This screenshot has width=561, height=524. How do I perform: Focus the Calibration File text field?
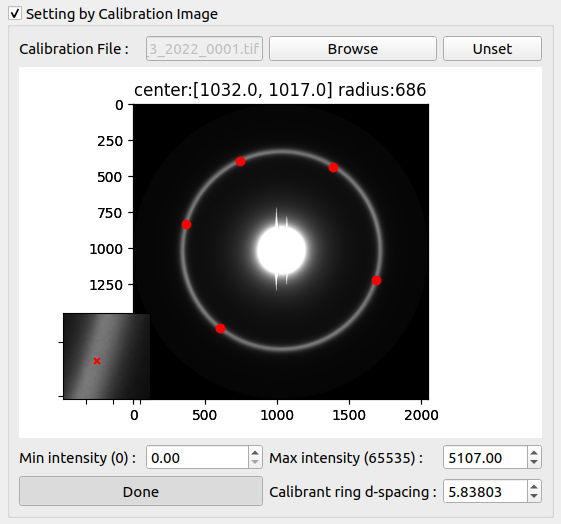pos(204,49)
